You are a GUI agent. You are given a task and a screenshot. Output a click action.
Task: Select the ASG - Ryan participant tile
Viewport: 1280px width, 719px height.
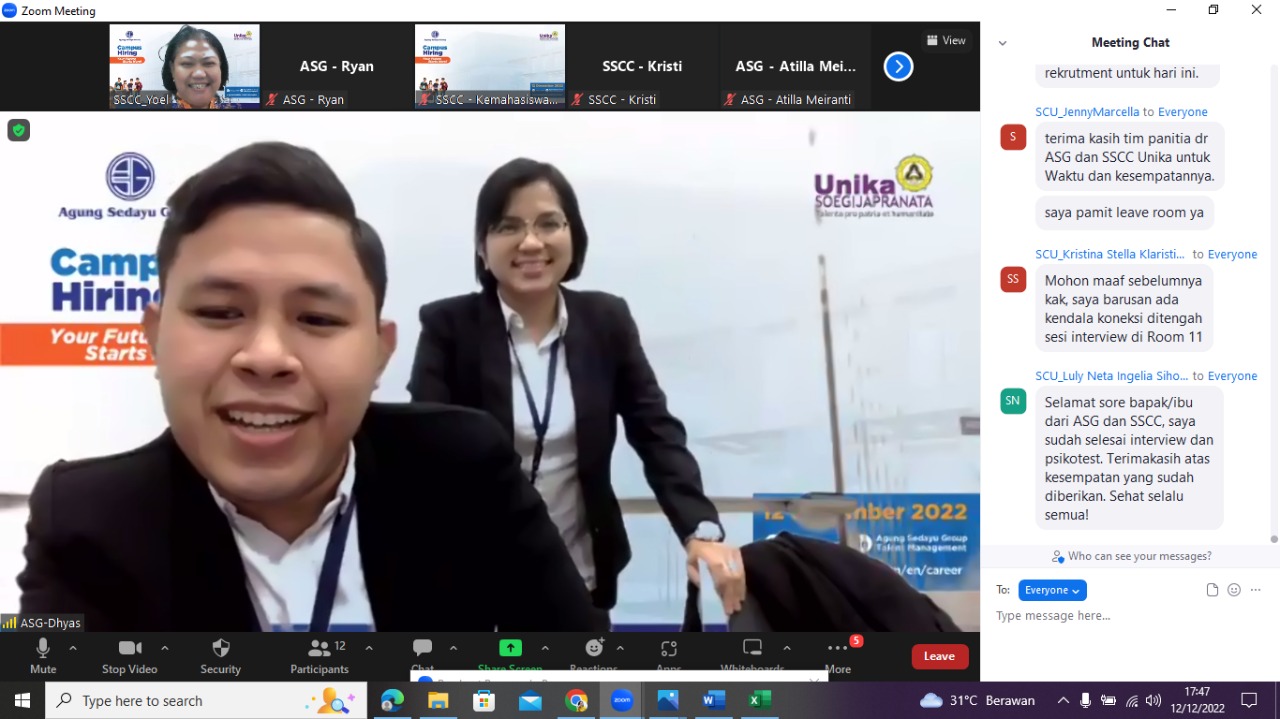click(337, 66)
